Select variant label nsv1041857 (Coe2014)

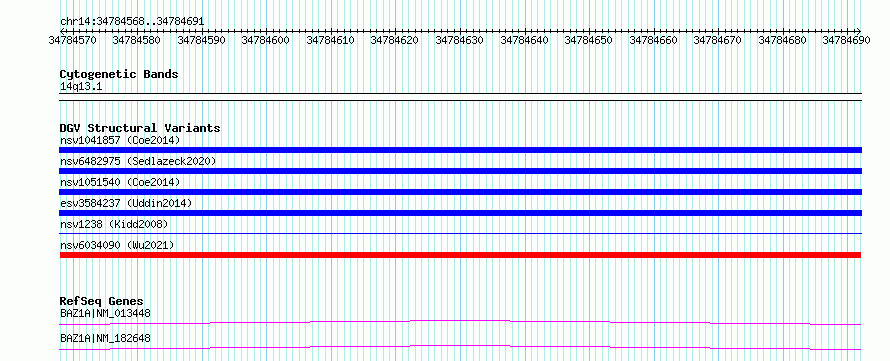(120, 140)
